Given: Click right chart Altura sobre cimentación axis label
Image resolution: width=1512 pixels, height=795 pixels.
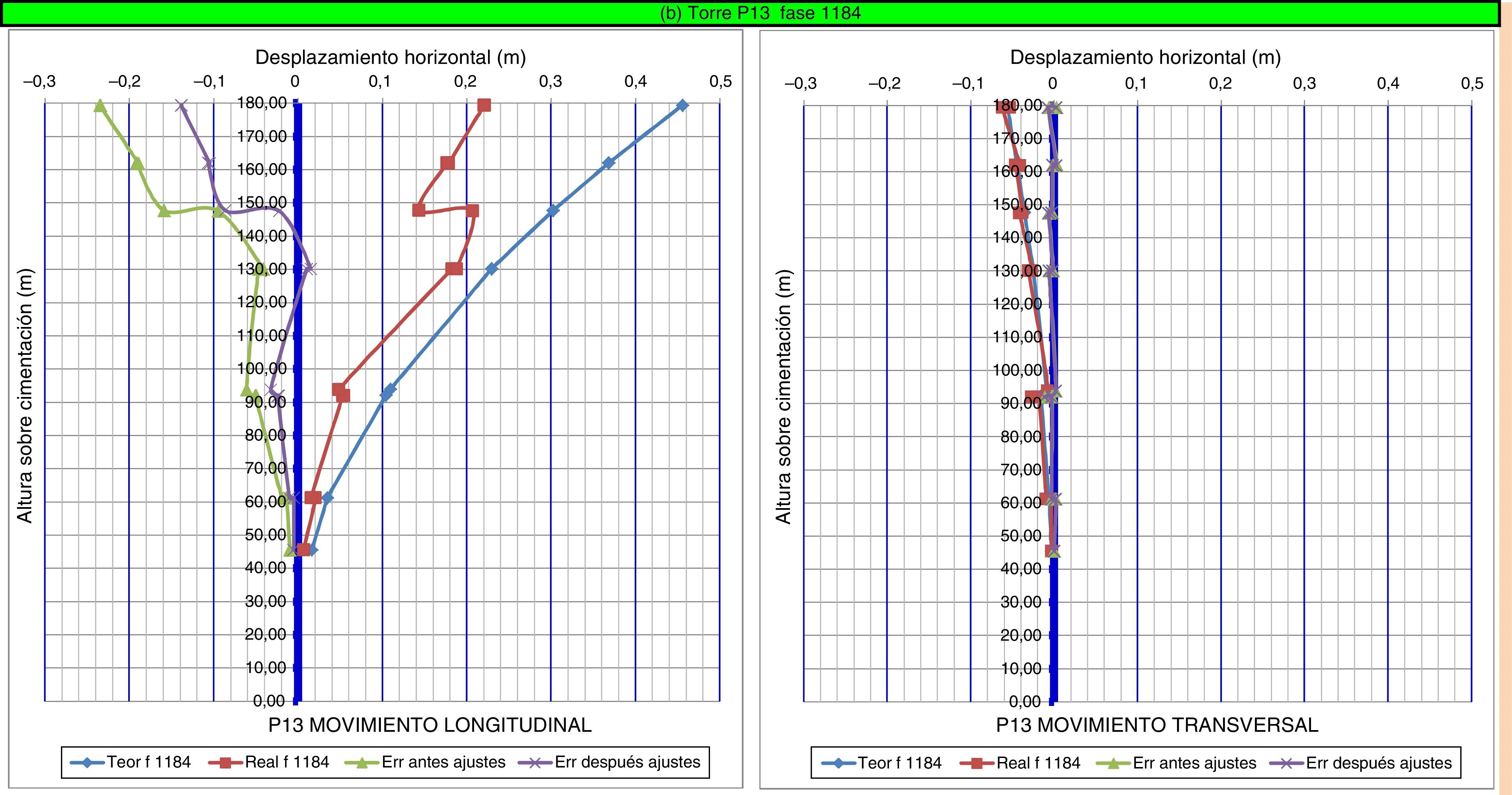Looking at the screenshot, I should click(x=784, y=396).
